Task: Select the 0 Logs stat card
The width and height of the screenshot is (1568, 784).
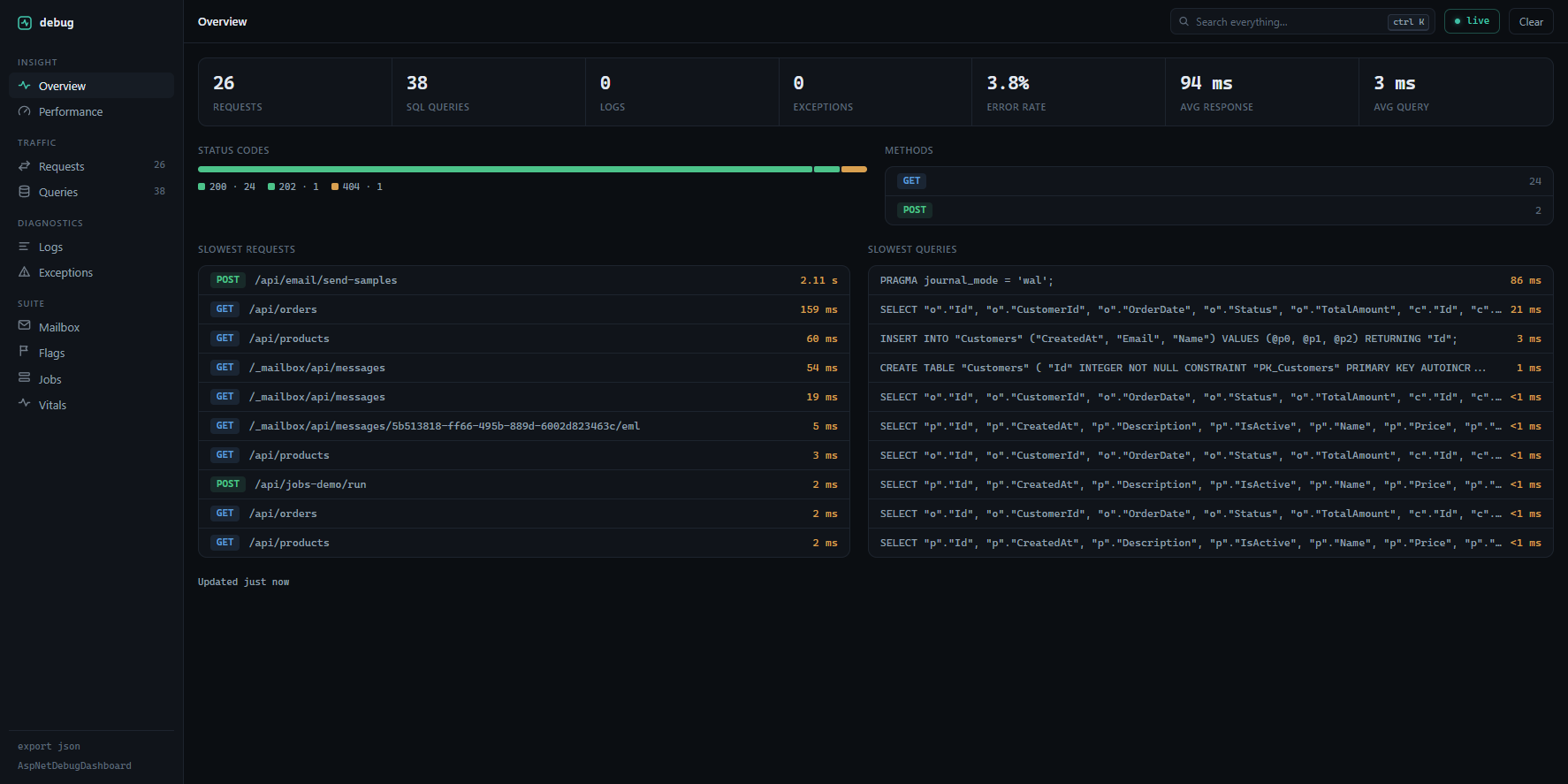Action: point(682,92)
